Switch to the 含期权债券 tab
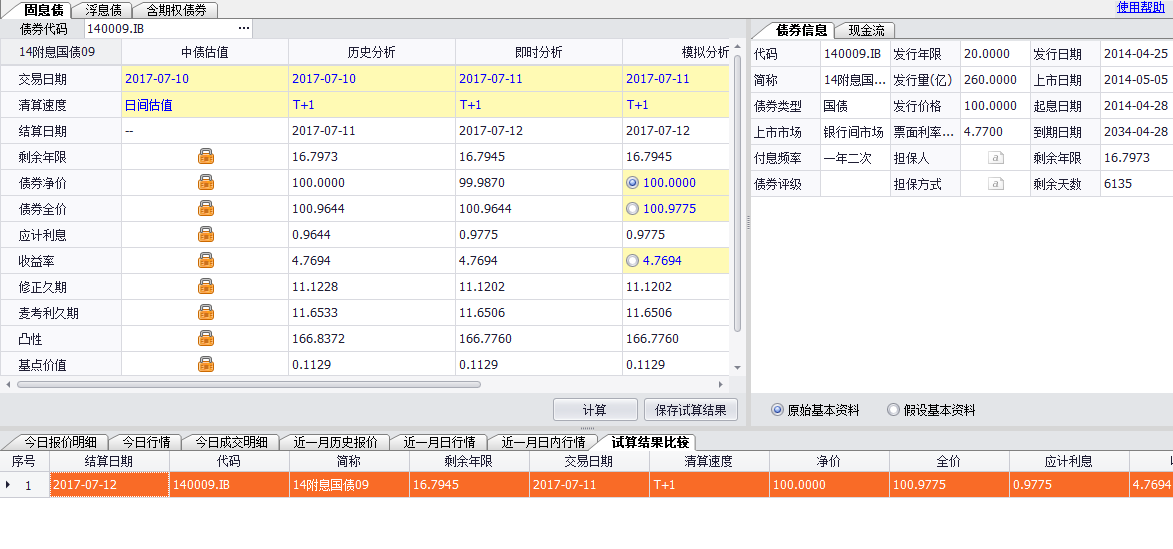1173x549 pixels. 177,10
